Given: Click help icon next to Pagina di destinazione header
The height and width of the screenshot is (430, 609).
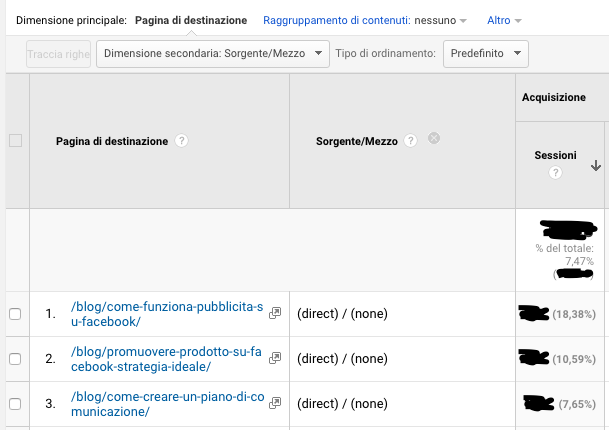Looking at the screenshot, I should point(181,142).
